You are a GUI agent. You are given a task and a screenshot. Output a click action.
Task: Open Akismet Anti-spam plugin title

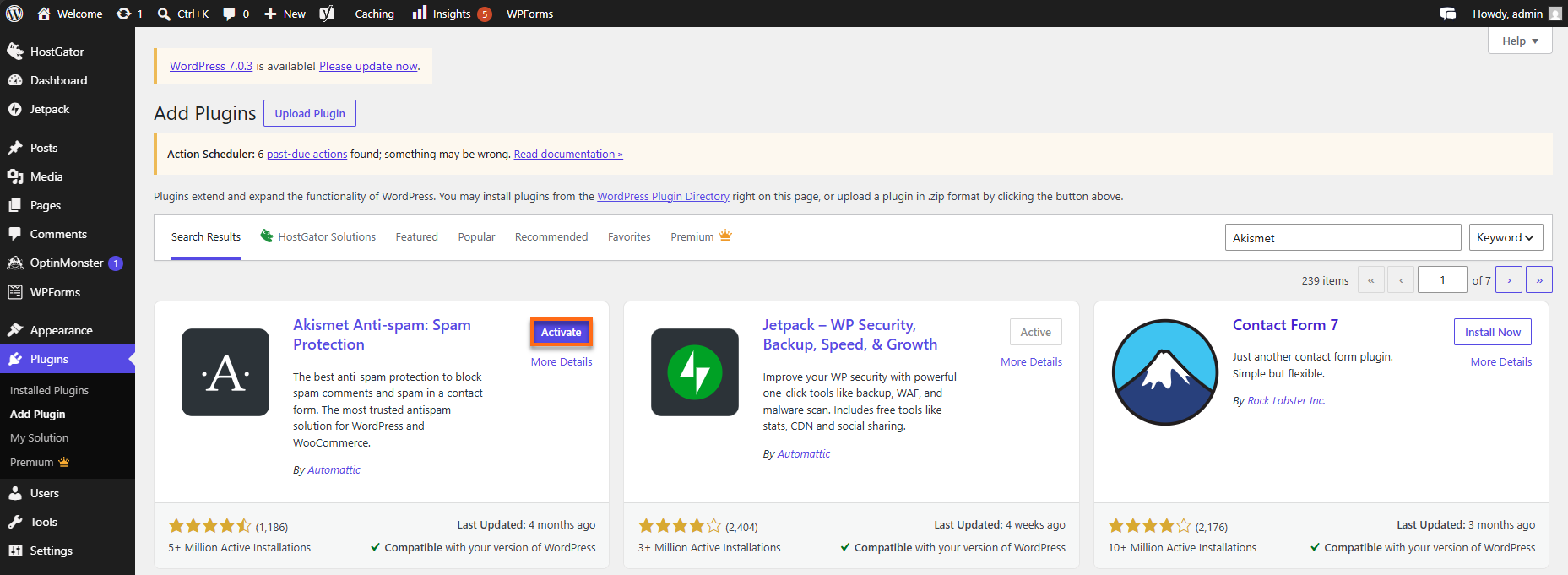[382, 334]
